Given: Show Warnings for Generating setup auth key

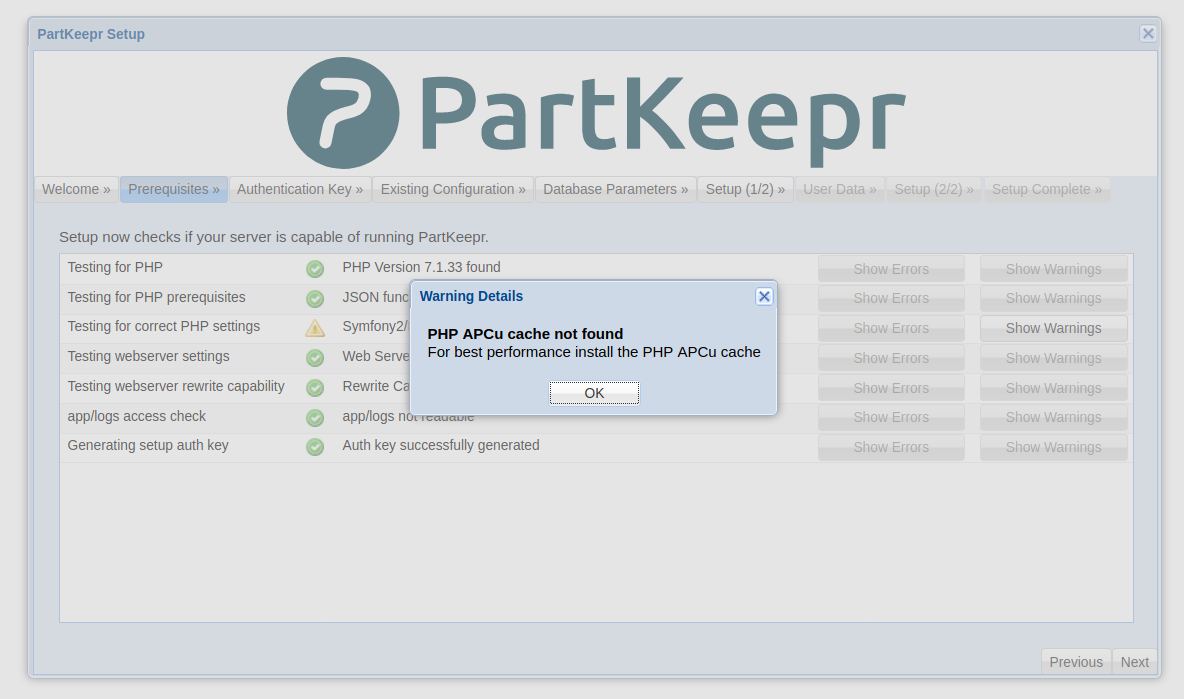Looking at the screenshot, I should [x=1053, y=447].
